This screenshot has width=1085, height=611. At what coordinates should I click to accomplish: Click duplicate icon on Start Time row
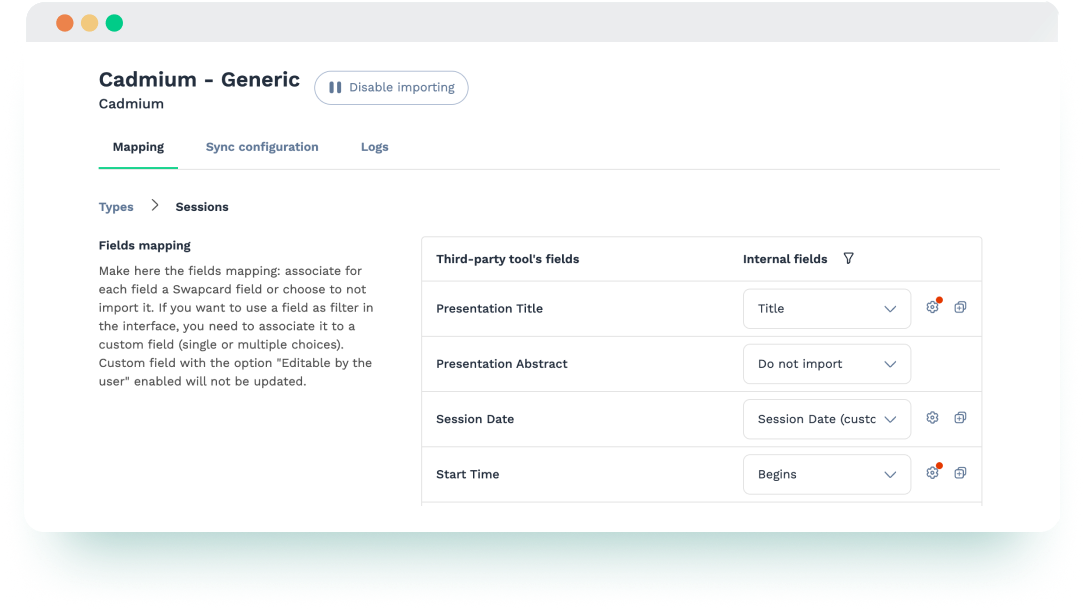pyautogui.click(x=961, y=472)
